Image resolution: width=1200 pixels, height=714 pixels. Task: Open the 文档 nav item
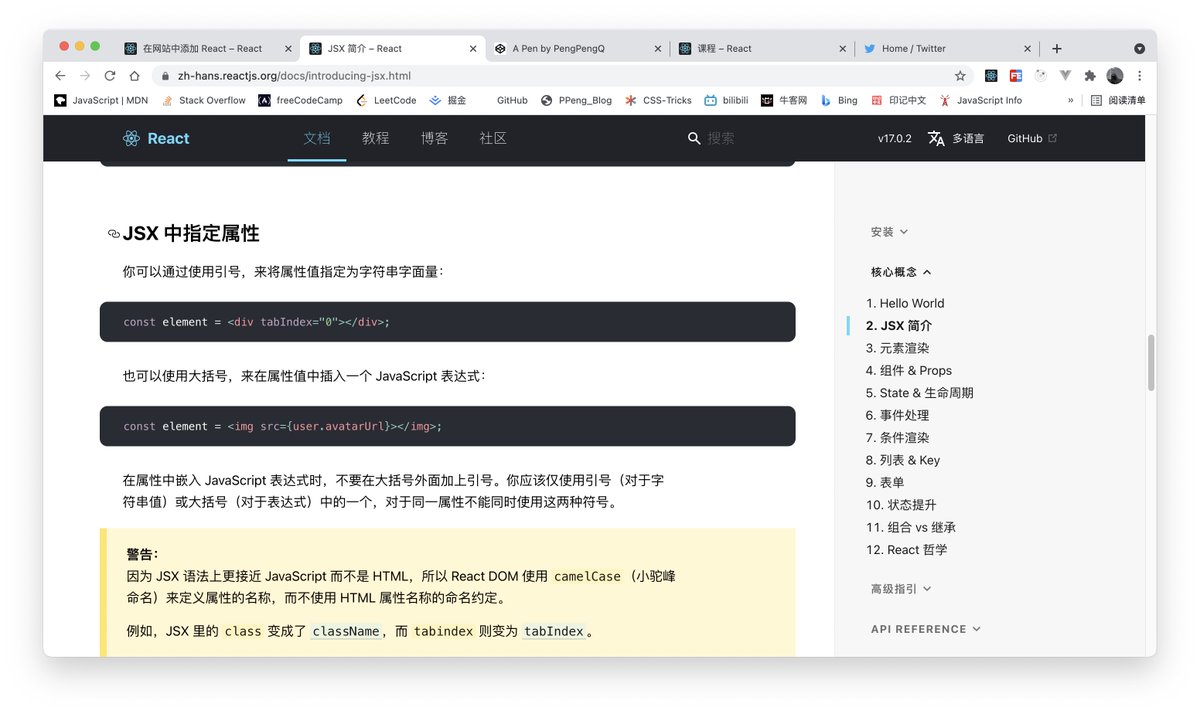coord(317,138)
